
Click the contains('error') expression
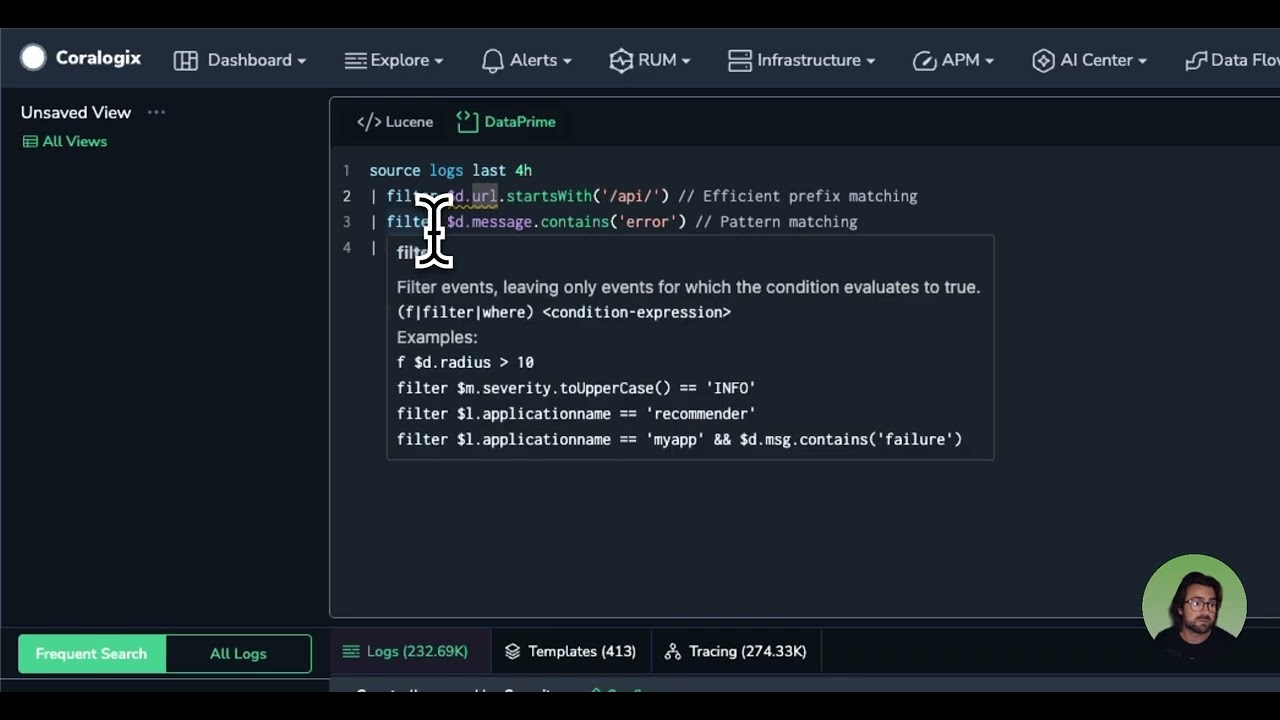613,222
